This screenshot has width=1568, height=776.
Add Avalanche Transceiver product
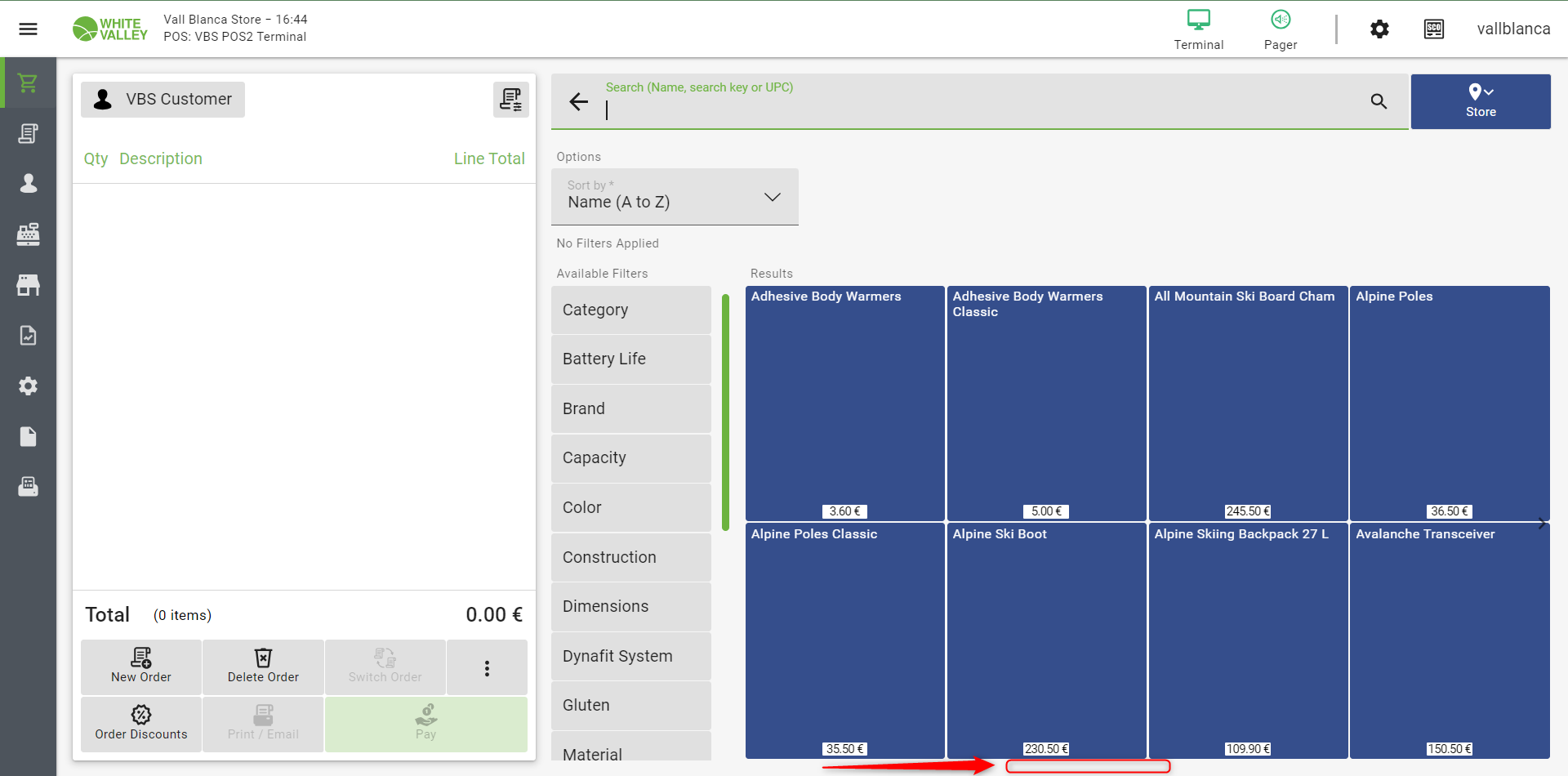pyautogui.click(x=1450, y=641)
